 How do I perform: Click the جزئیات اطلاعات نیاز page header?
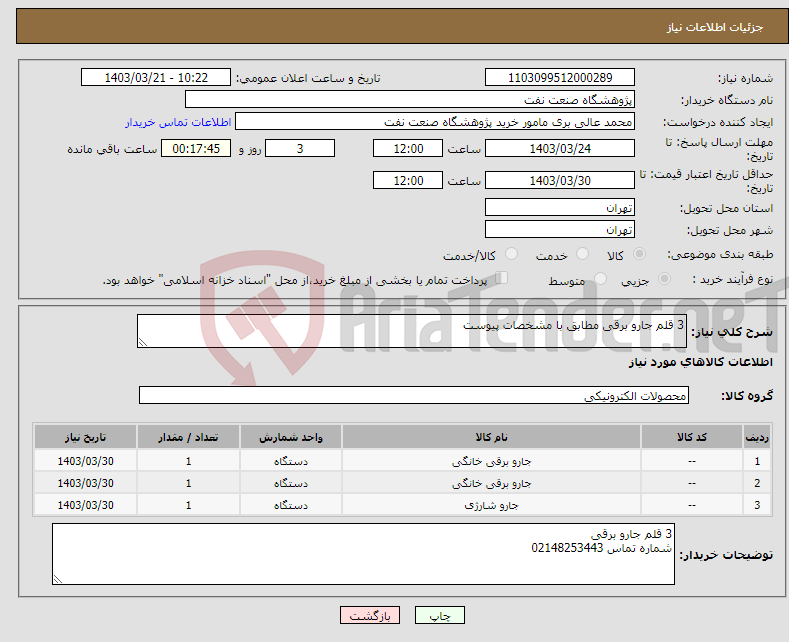715,27
